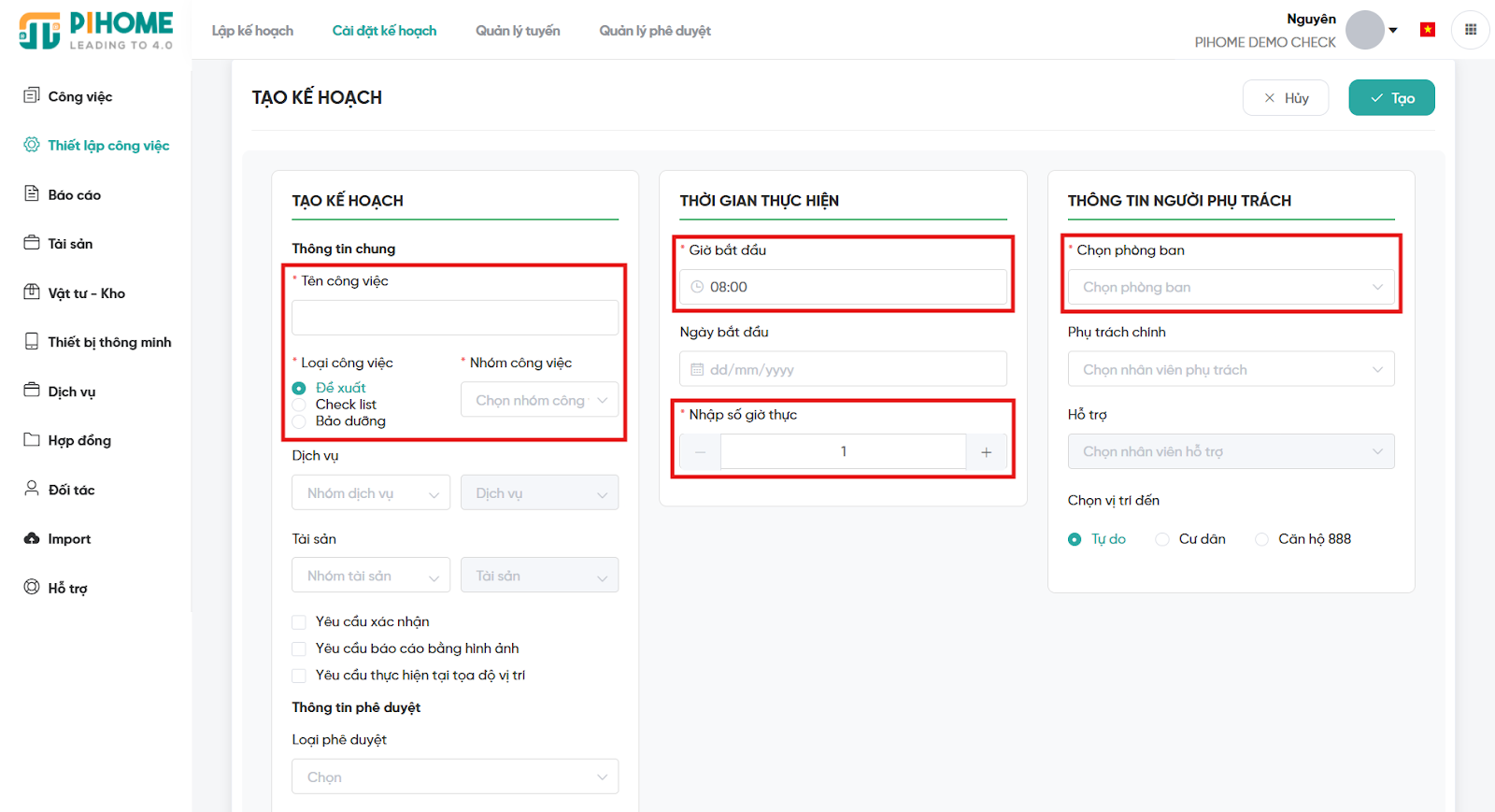Open the apps grid icon
1495x812 pixels.
coord(1470,30)
